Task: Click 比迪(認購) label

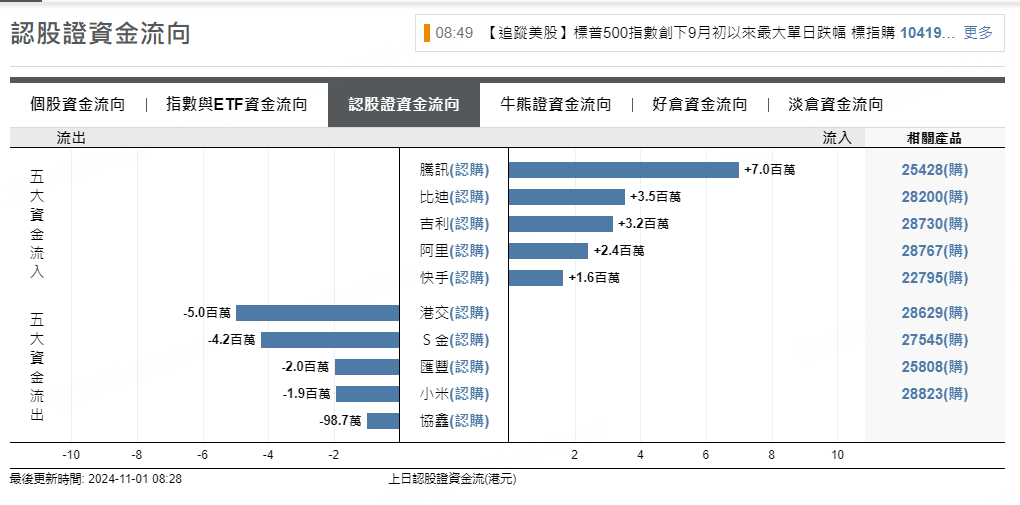Action: click(x=454, y=197)
